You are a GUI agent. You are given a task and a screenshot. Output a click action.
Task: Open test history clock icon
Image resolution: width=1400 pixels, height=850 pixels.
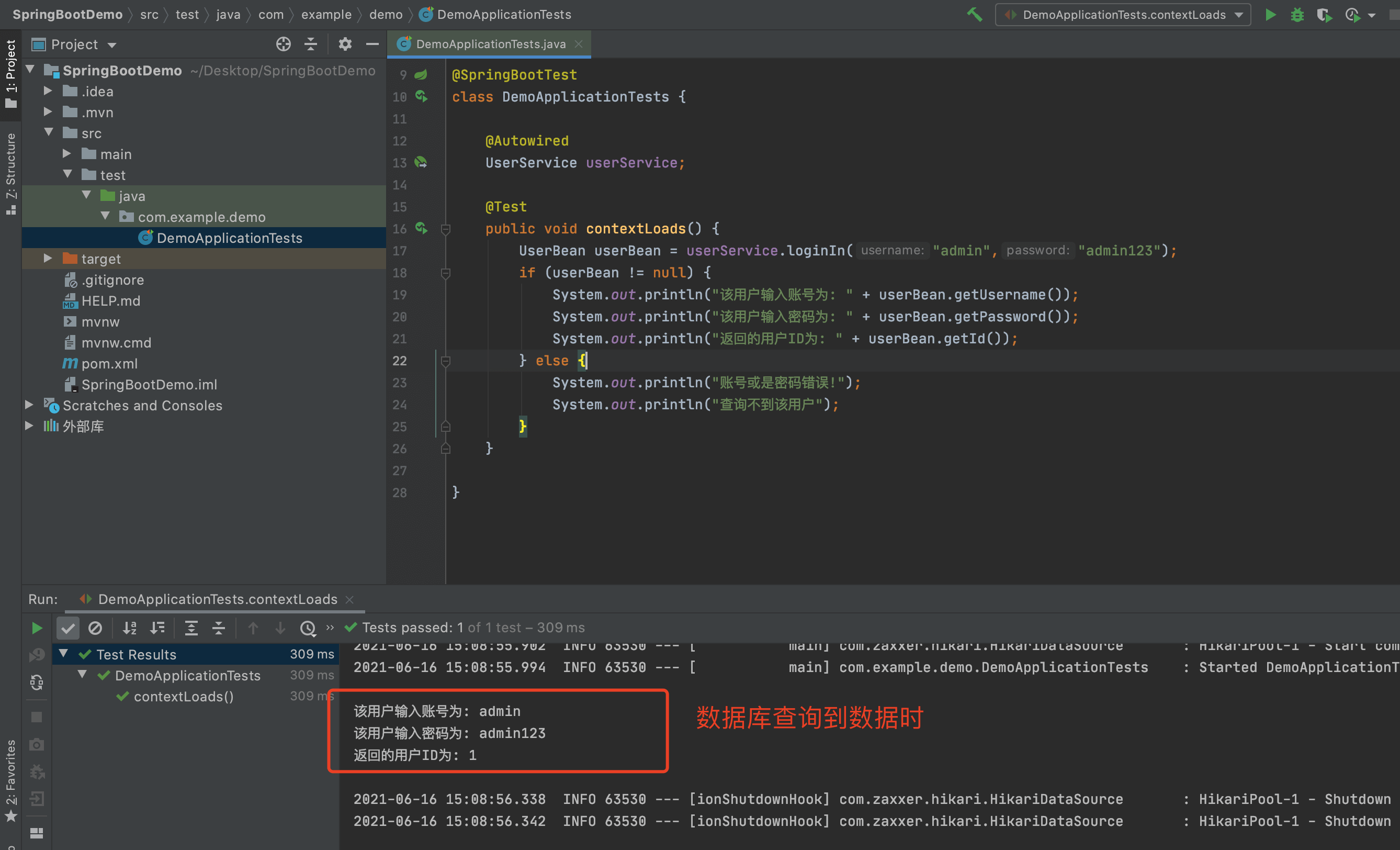point(308,628)
